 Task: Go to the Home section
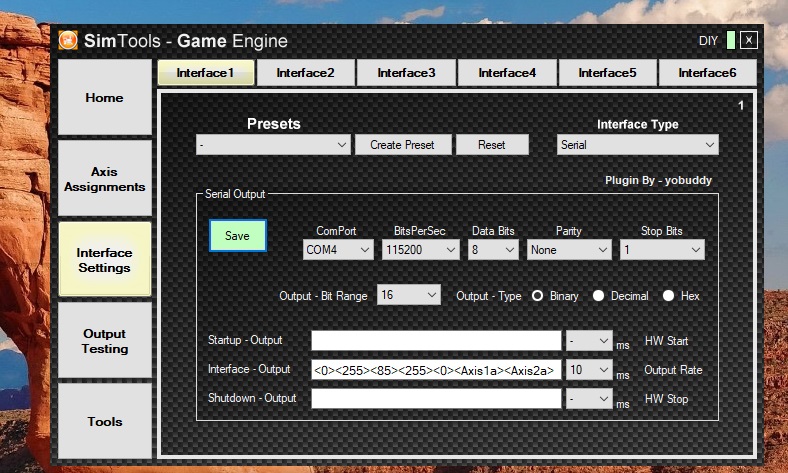pos(105,98)
